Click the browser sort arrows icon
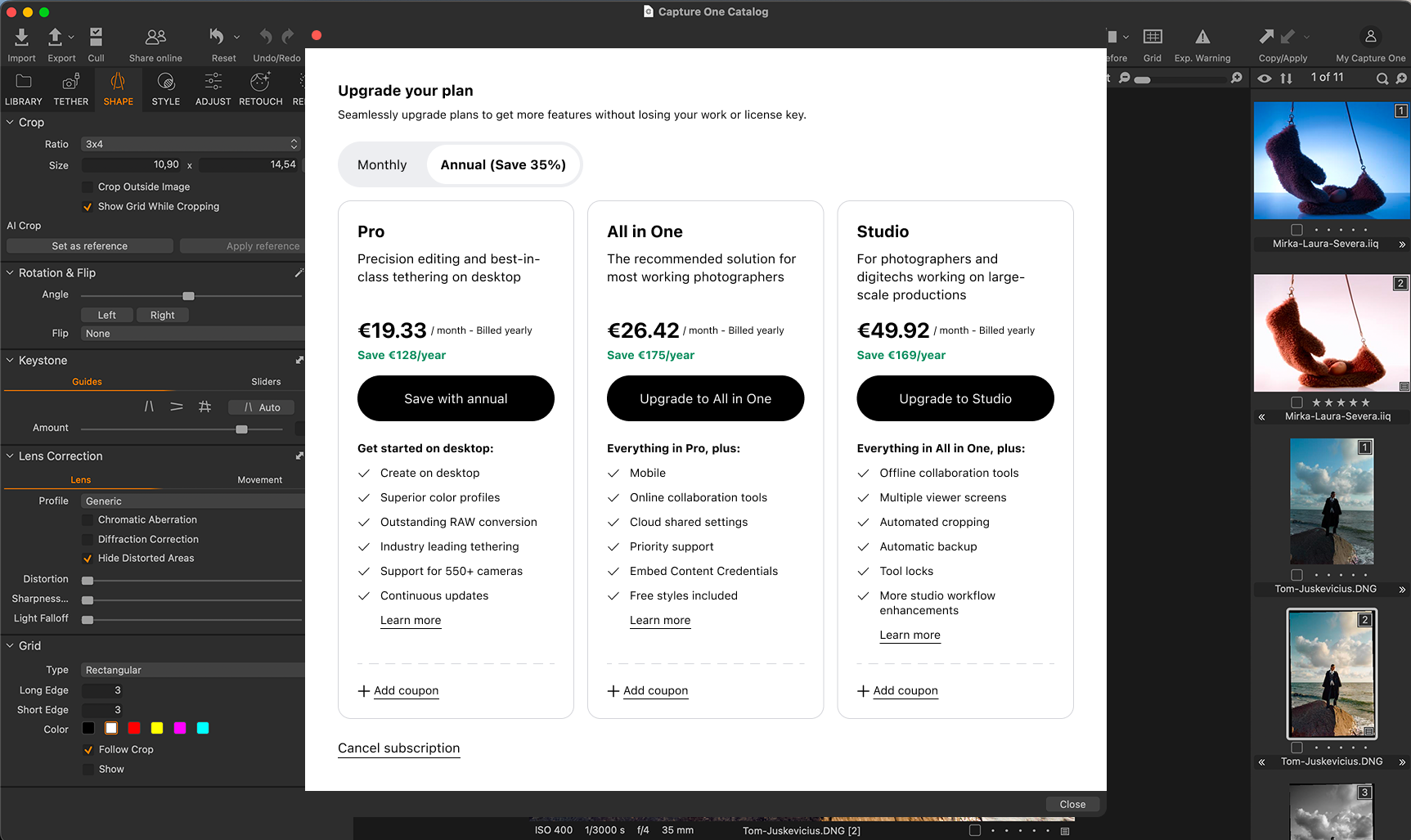1411x840 pixels. (1287, 79)
